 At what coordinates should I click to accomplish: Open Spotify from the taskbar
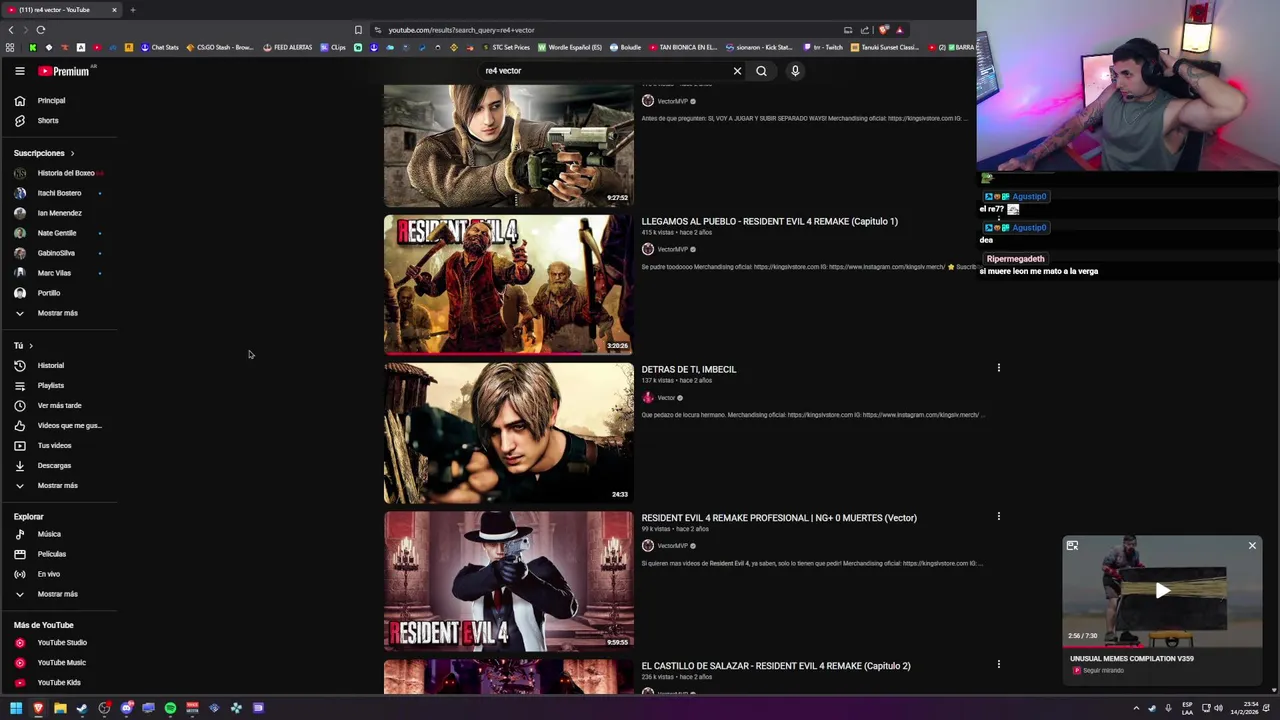tap(170, 708)
